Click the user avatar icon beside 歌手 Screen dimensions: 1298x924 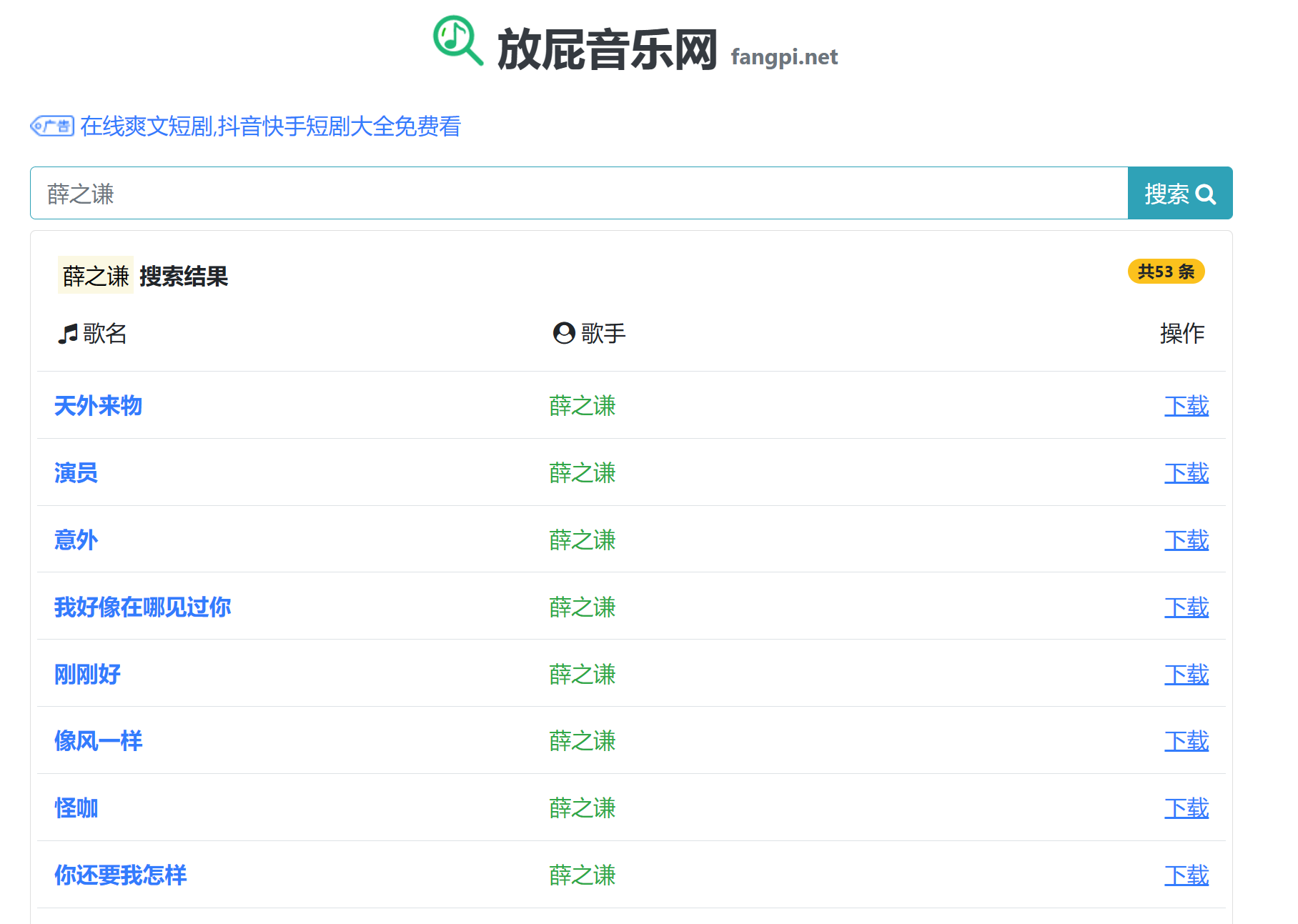564,333
